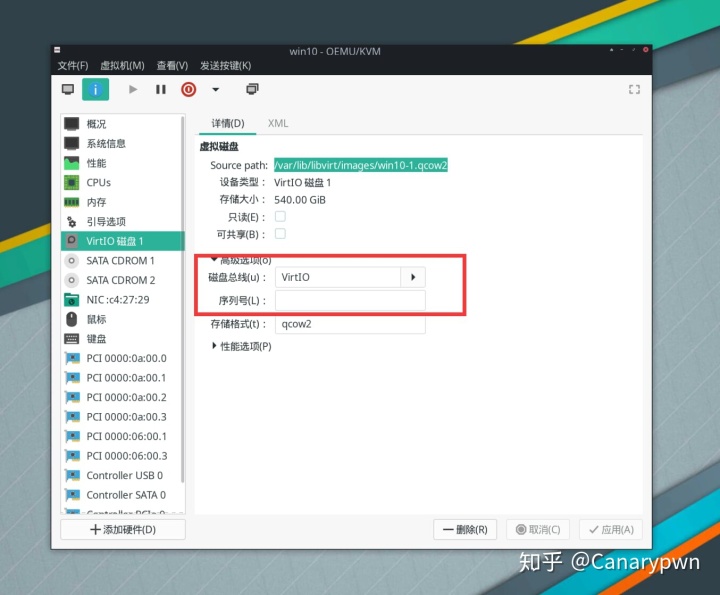The height and width of the screenshot is (595, 720).
Task: Select 性能 performance entry
Action: point(123,163)
